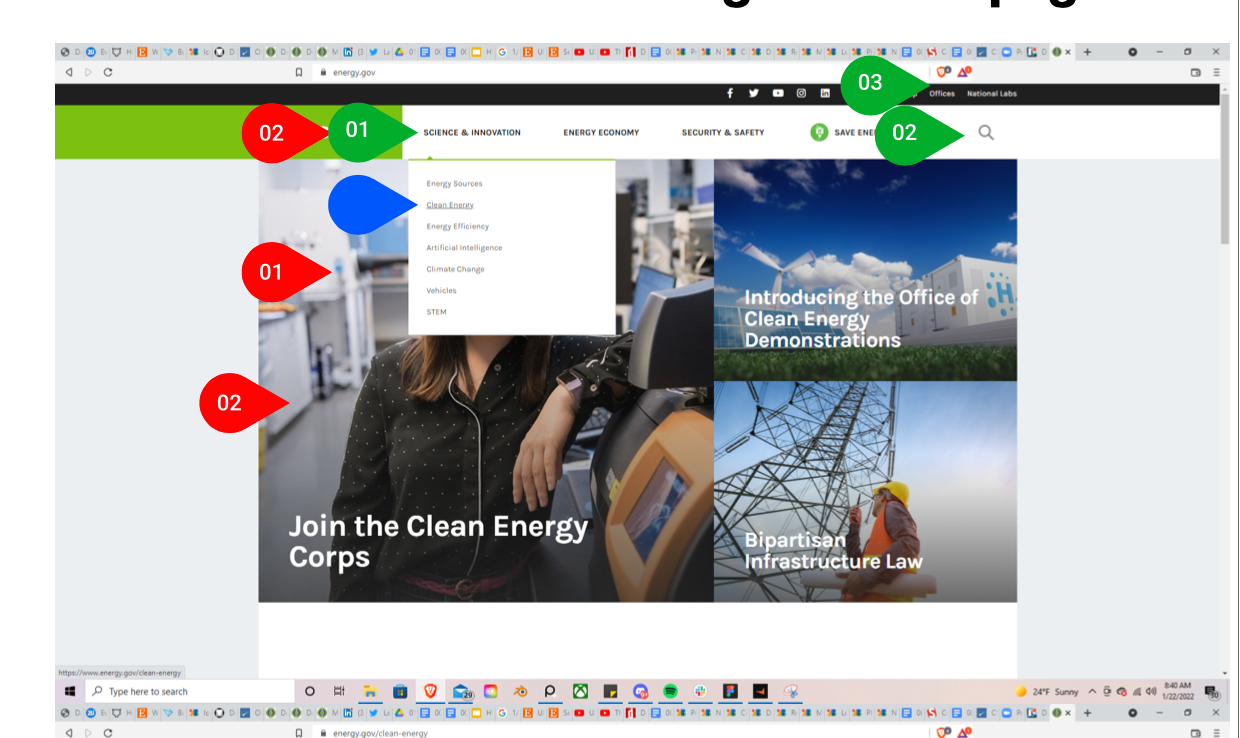The height and width of the screenshot is (738, 1240).
Task: Open Spotify from the taskbar
Action: 670,691
